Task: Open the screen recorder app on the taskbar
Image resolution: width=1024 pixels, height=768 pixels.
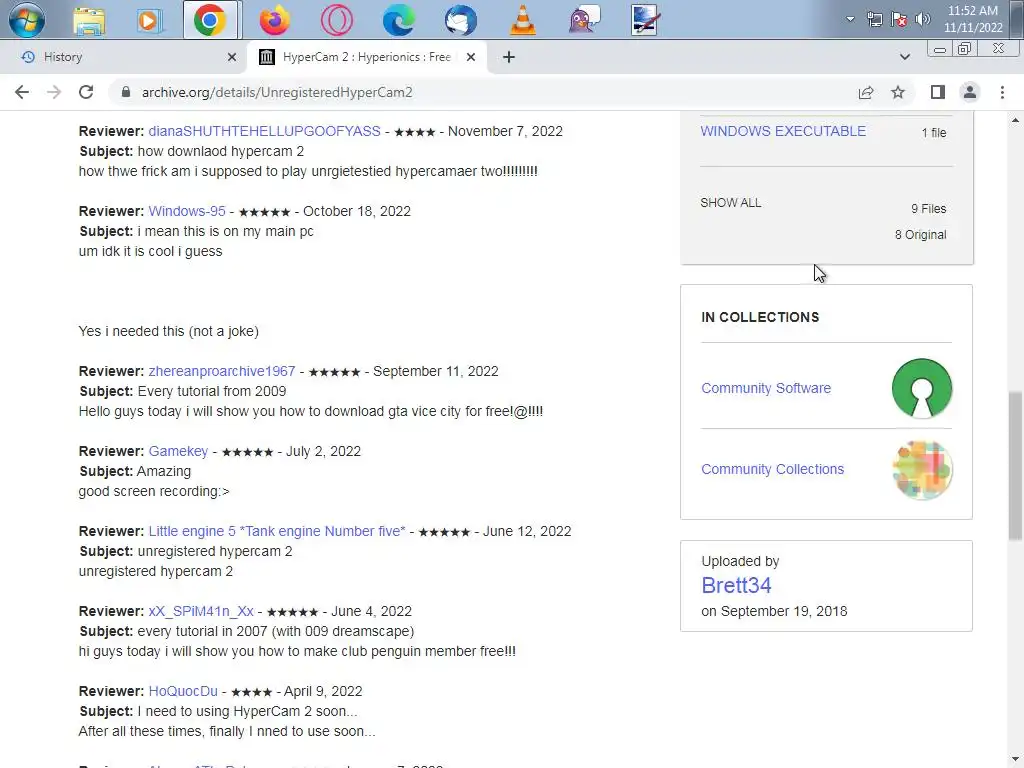Action: (x=645, y=20)
